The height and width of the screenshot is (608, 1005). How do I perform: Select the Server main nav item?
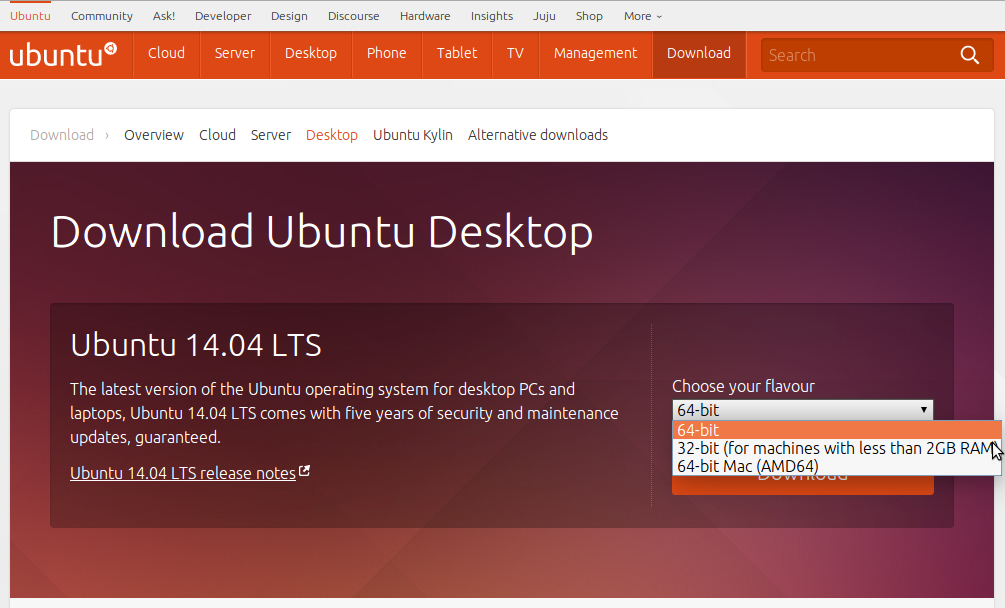(x=235, y=53)
